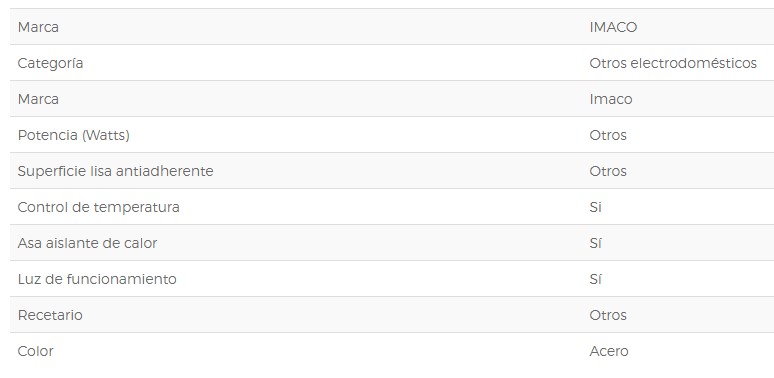The width and height of the screenshot is (774, 378).
Task: Select the Color row label
Action: pyautogui.click(x=36, y=351)
